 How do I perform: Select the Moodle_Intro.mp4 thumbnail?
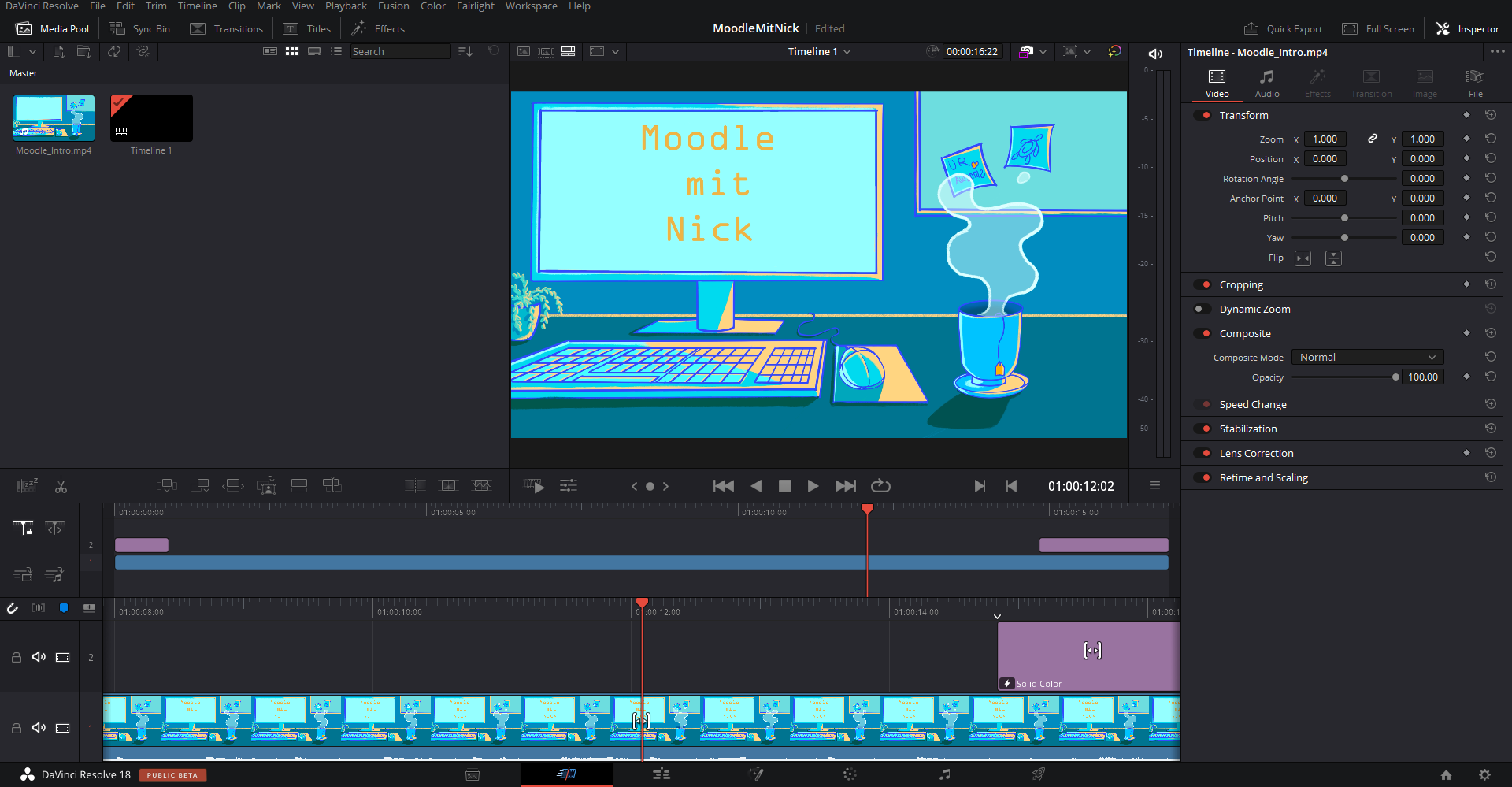[53, 117]
